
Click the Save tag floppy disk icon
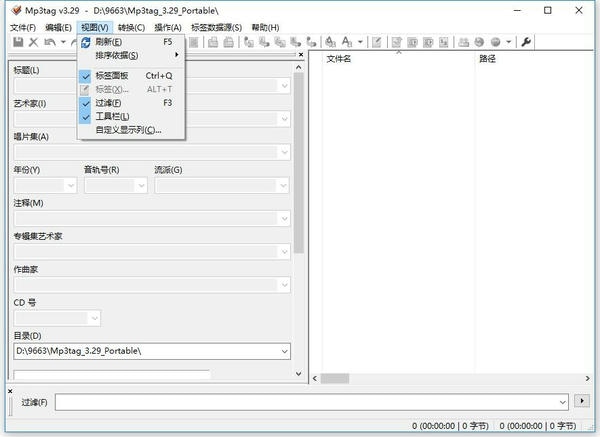[x=18, y=42]
